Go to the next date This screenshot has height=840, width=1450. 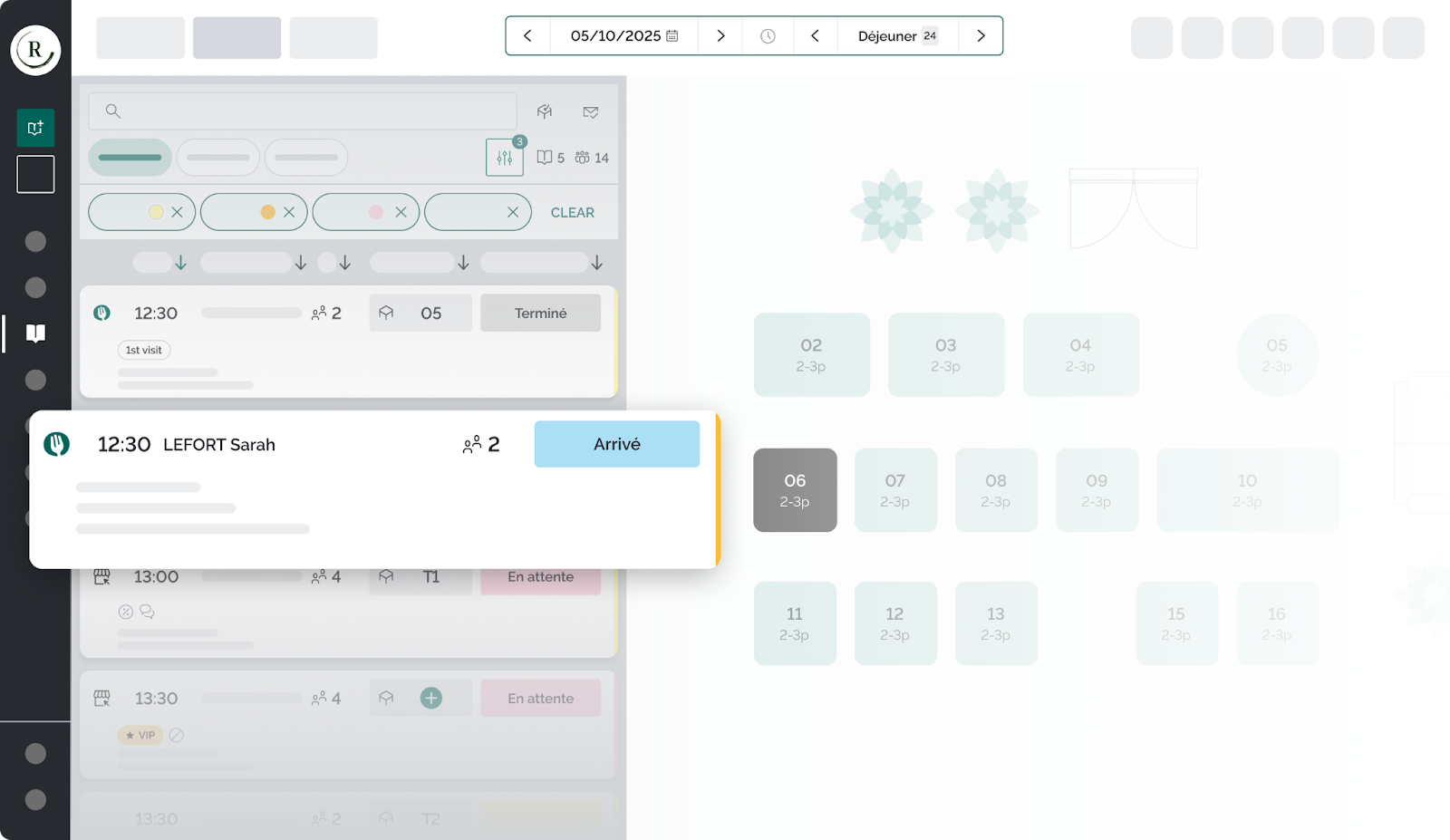720,36
